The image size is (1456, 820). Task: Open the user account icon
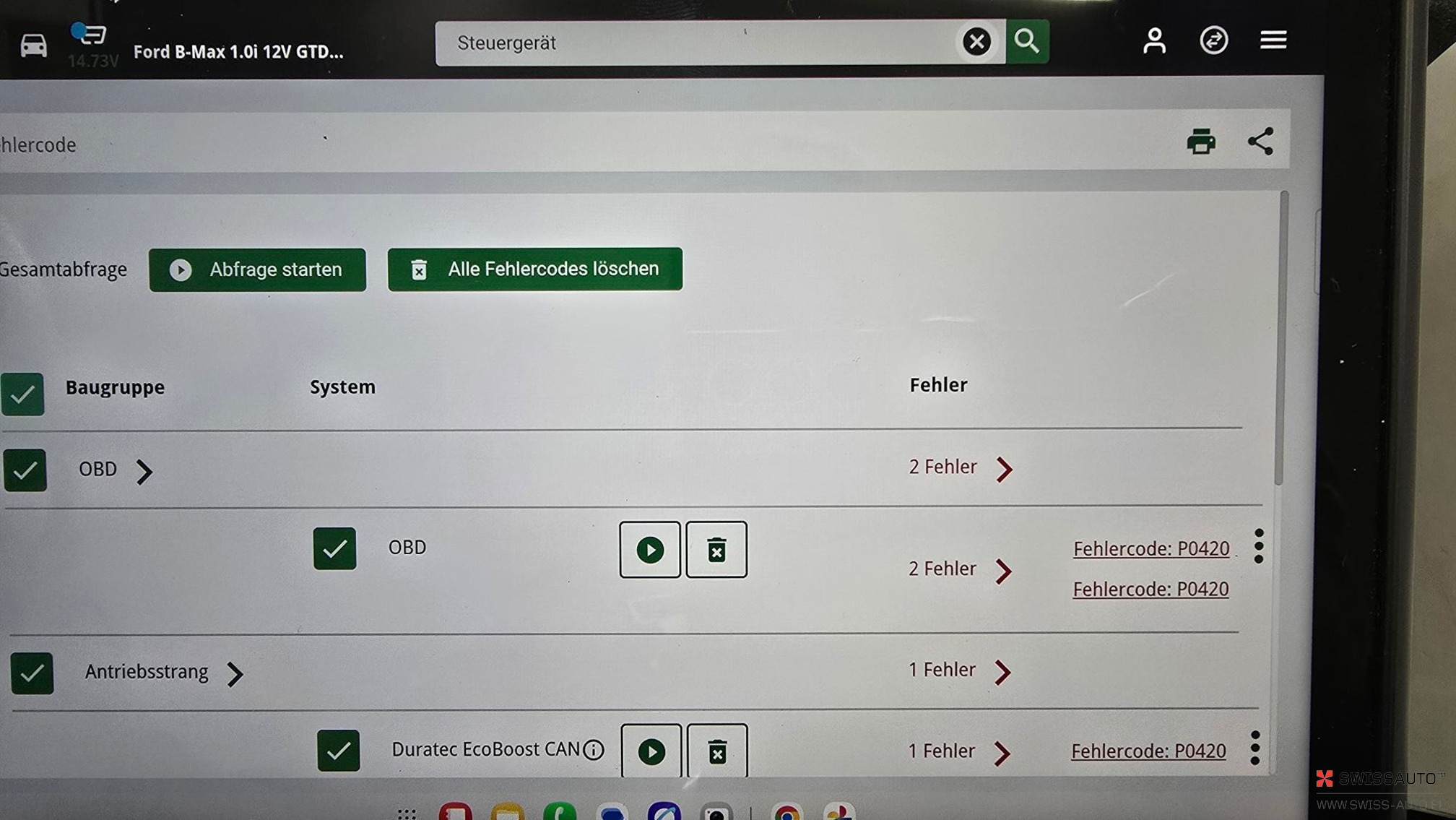coord(1154,40)
